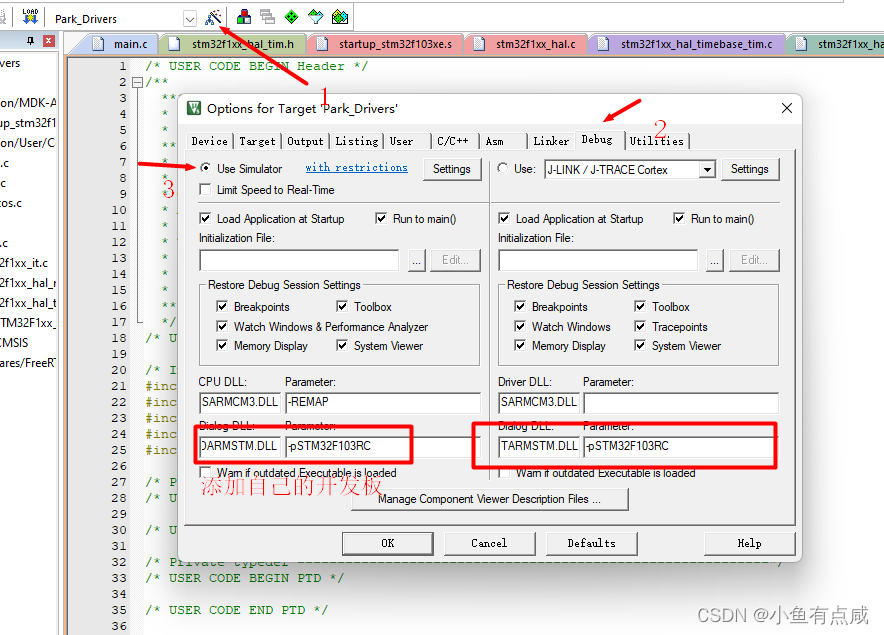
Task: Close the Options for Target dialog
Action: tap(787, 108)
